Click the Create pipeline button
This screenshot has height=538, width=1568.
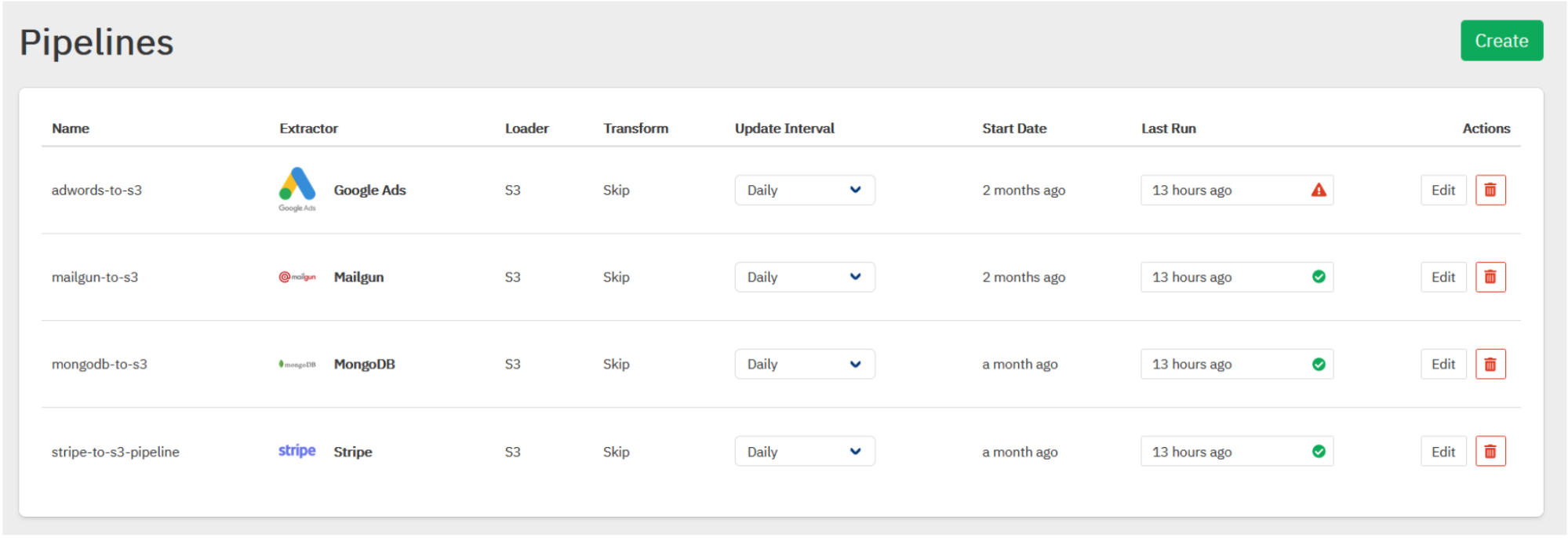tap(1501, 41)
